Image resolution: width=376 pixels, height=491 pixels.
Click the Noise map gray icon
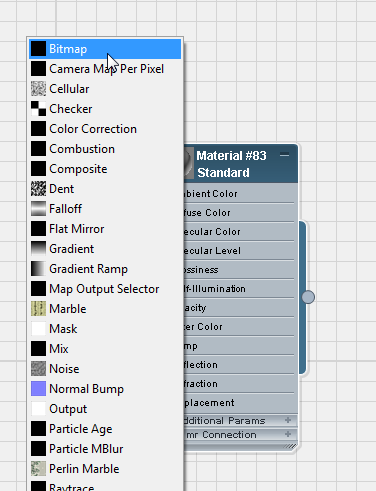(x=38, y=369)
